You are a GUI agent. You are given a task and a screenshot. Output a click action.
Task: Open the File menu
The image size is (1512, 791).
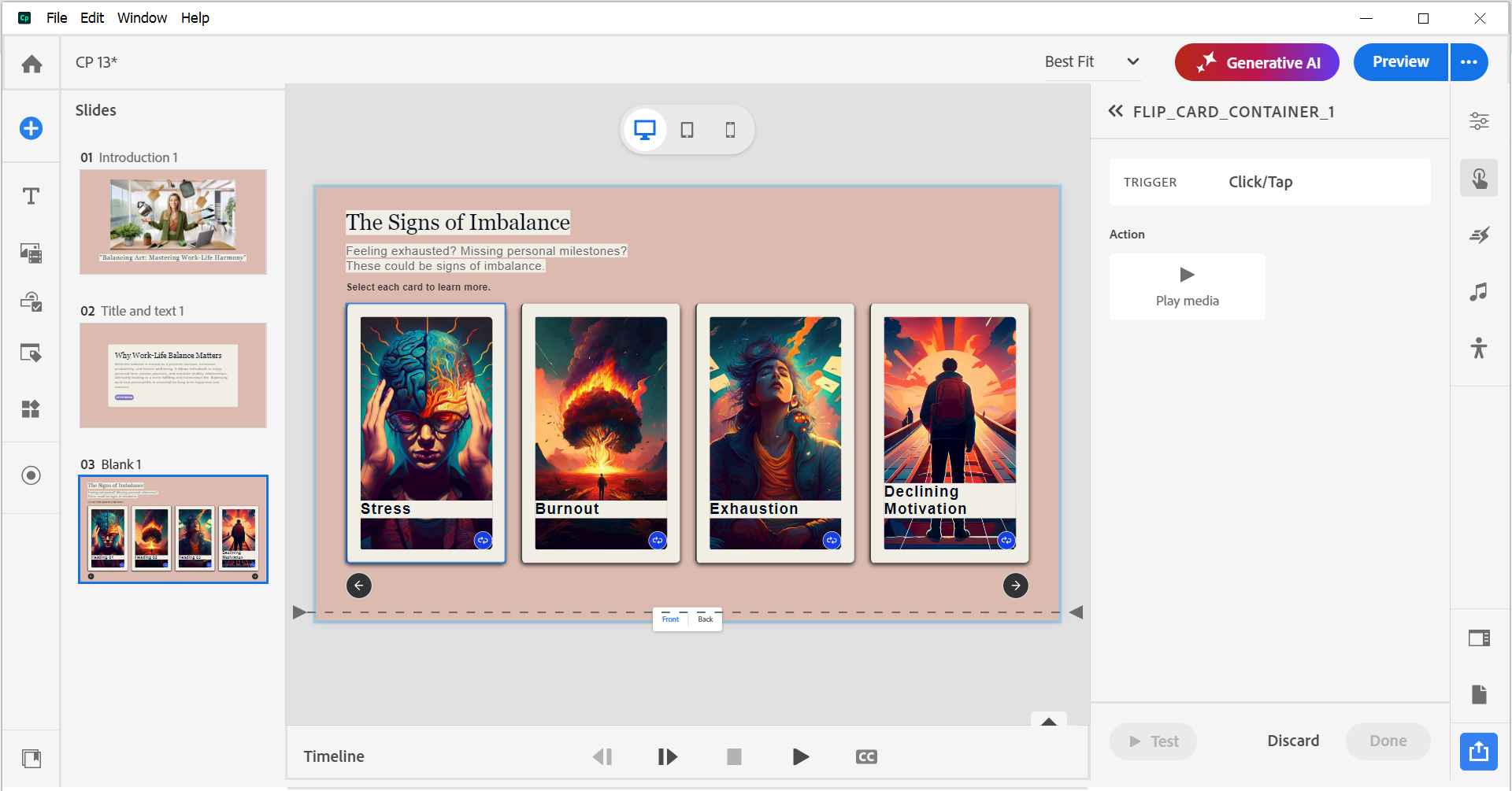pyautogui.click(x=56, y=17)
